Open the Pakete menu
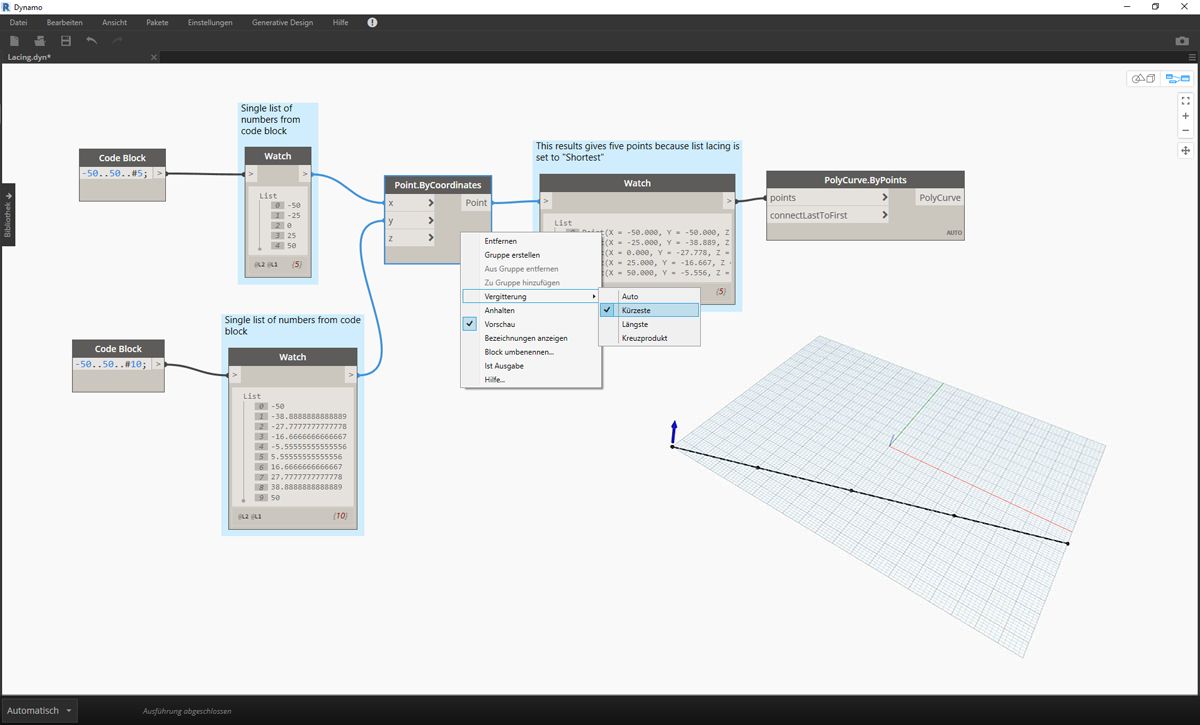 click(157, 22)
